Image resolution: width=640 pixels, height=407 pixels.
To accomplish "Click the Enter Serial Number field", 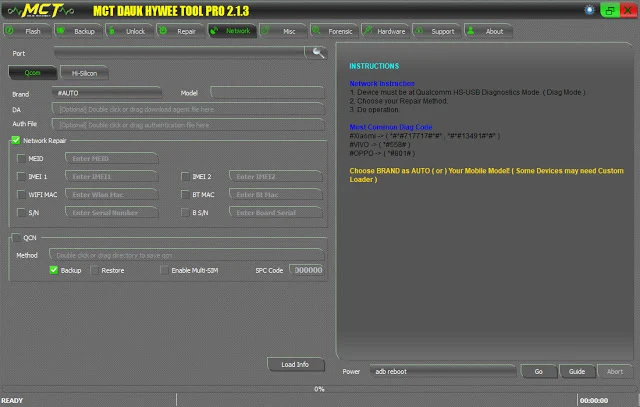I will pos(112,212).
